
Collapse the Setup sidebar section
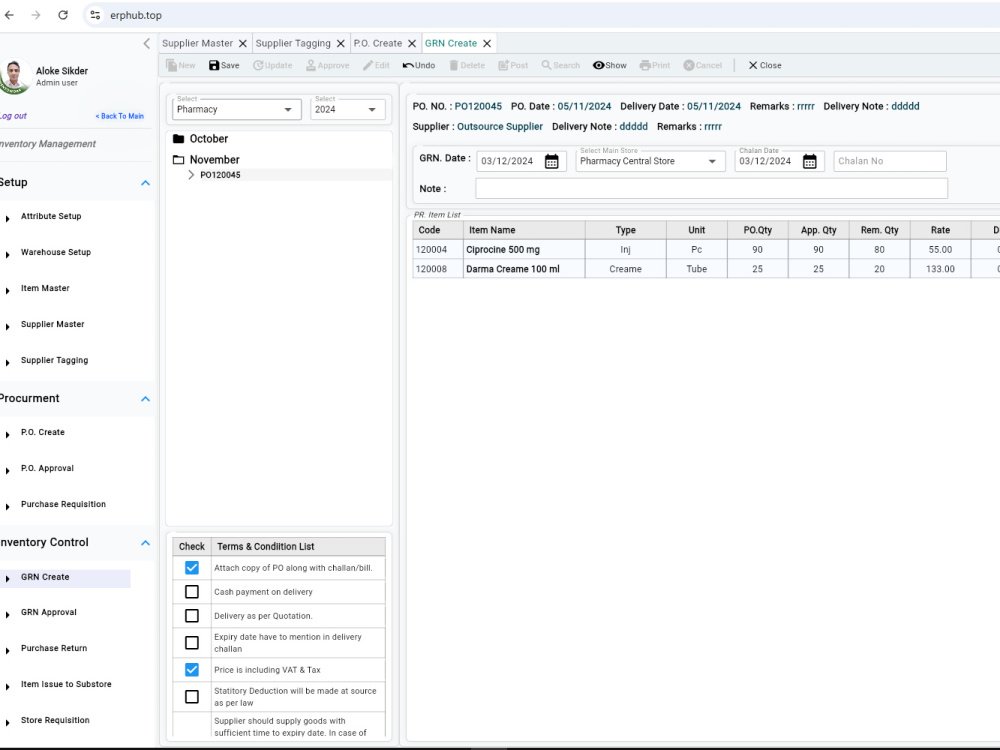(145, 183)
